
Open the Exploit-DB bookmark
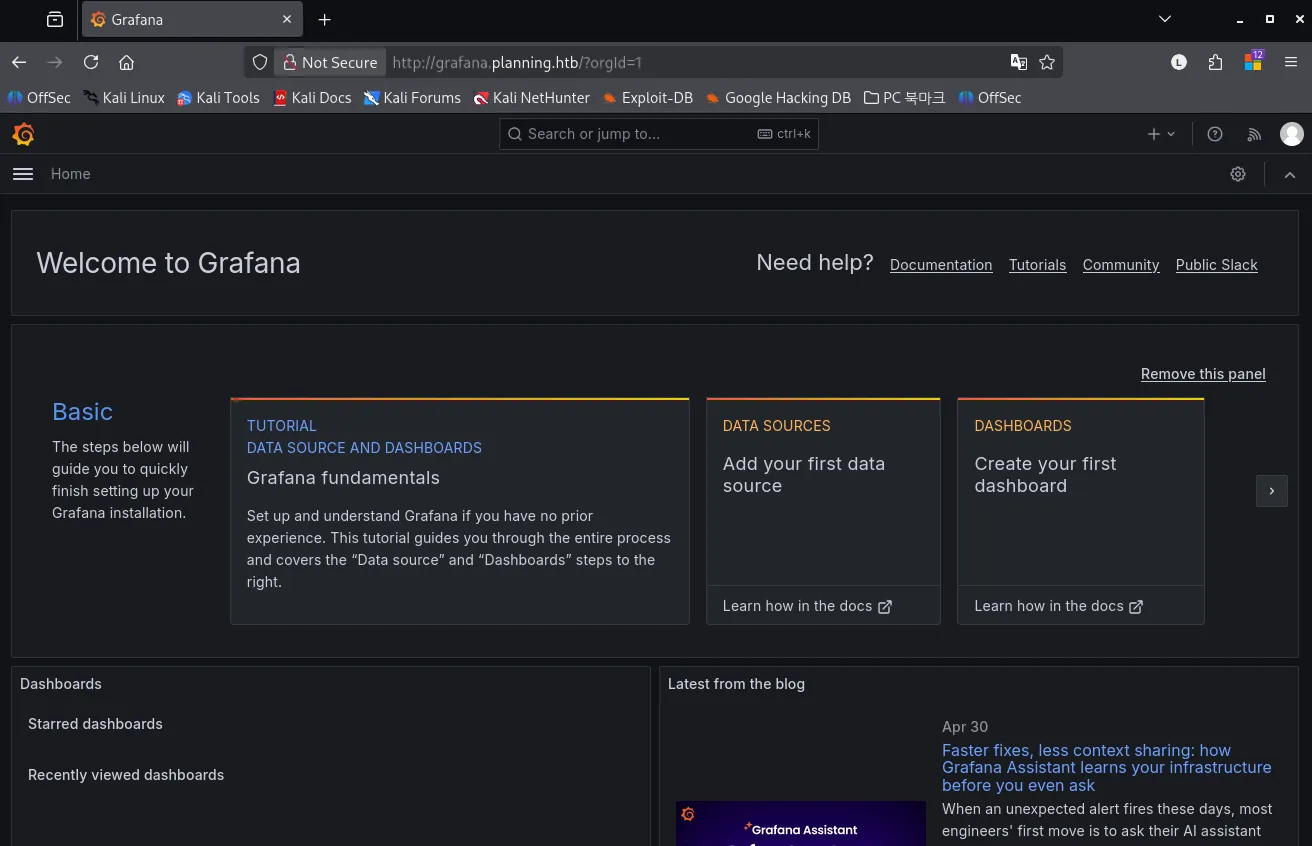648,98
